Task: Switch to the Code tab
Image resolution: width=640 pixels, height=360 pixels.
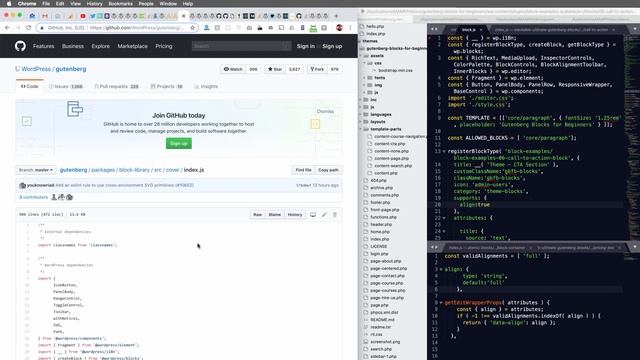Action: pos(30,87)
